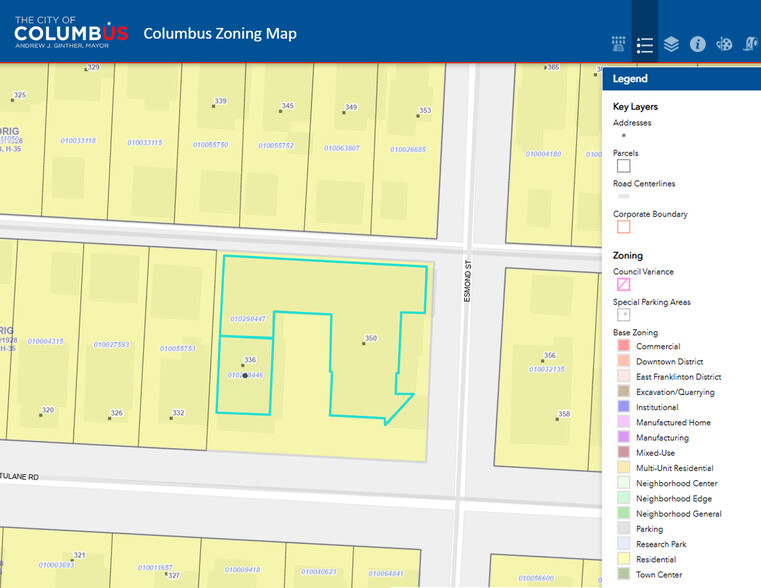Click parcel label 010064841
Image resolution: width=761 pixels, height=588 pixels.
pyautogui.click(x=386, y=573)
